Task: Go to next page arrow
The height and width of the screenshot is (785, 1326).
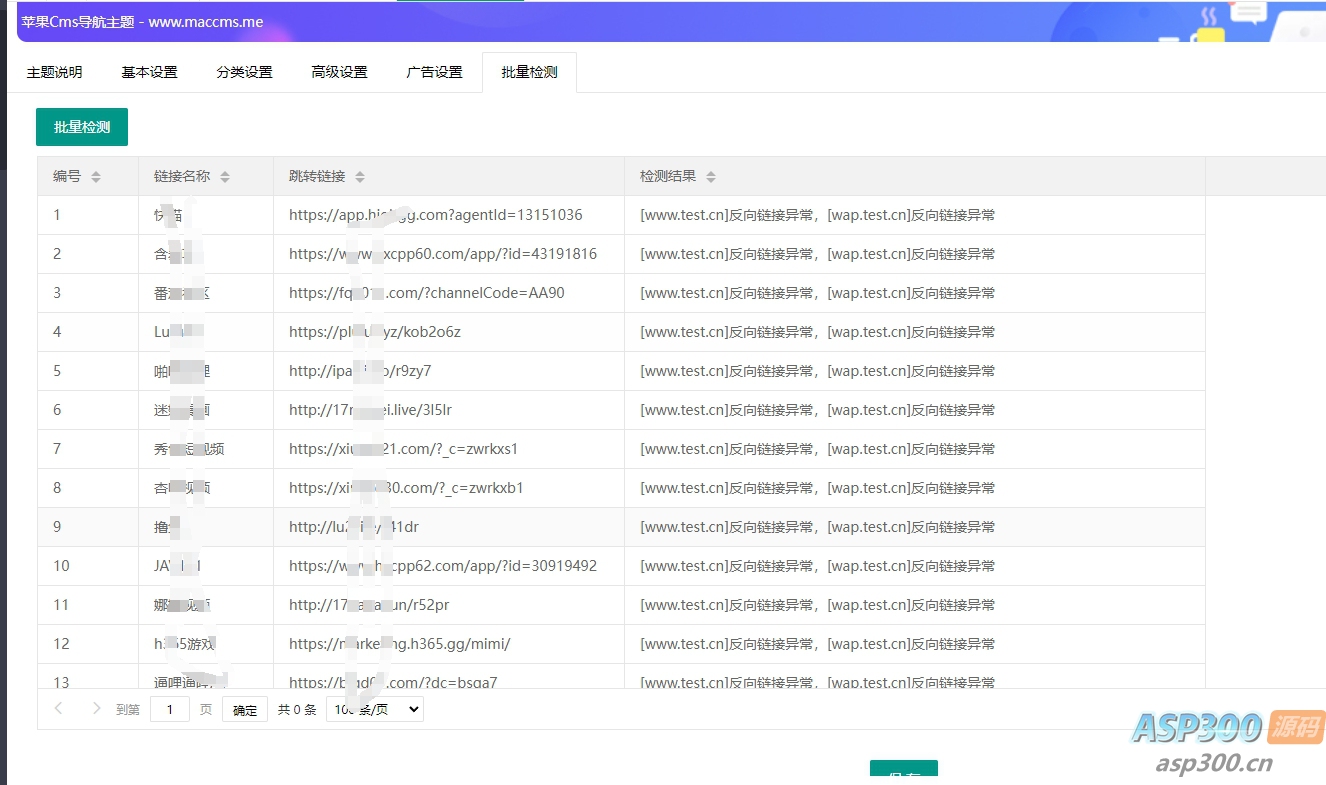Action: coord(96,709)
